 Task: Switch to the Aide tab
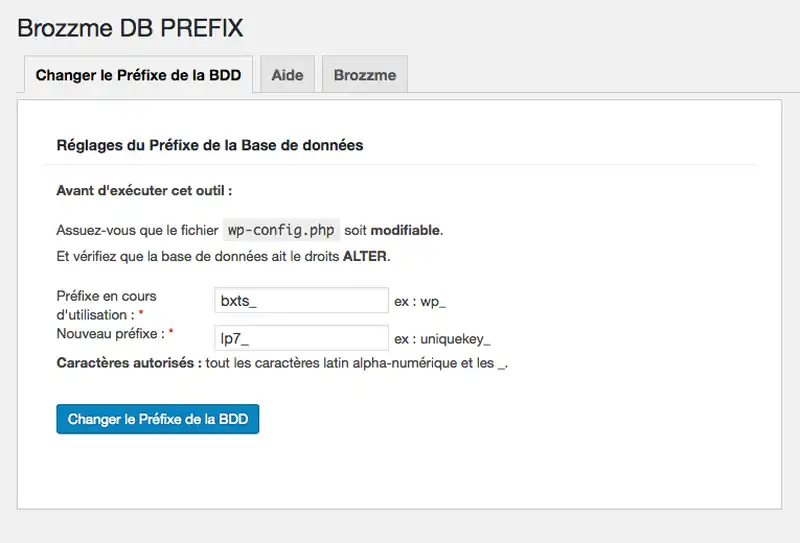pos(287,75)
